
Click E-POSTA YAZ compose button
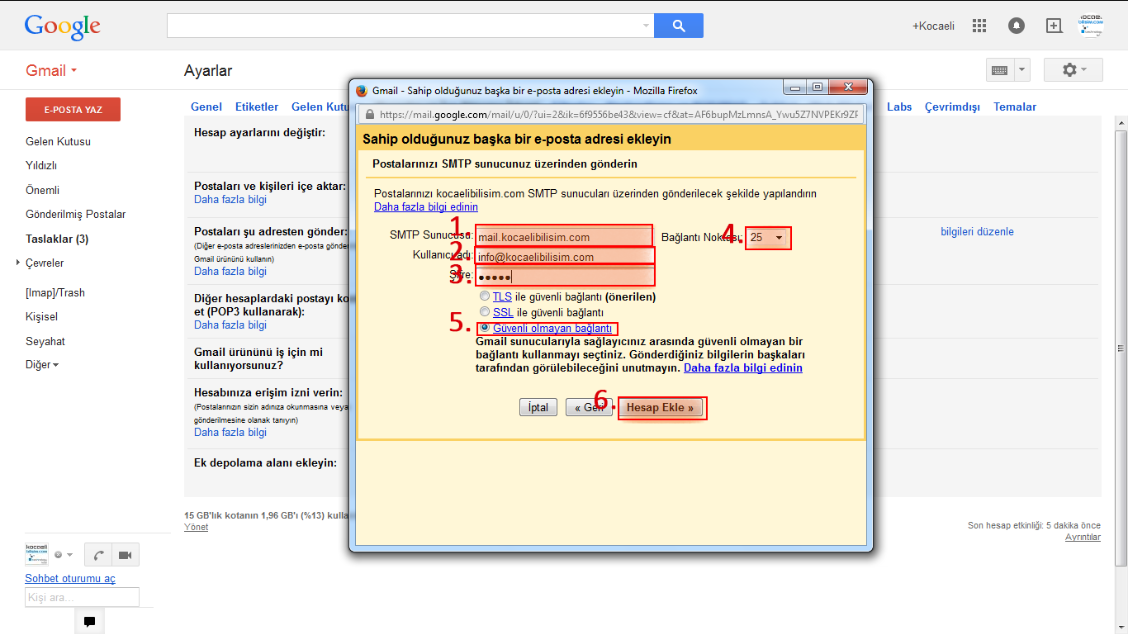73,109
